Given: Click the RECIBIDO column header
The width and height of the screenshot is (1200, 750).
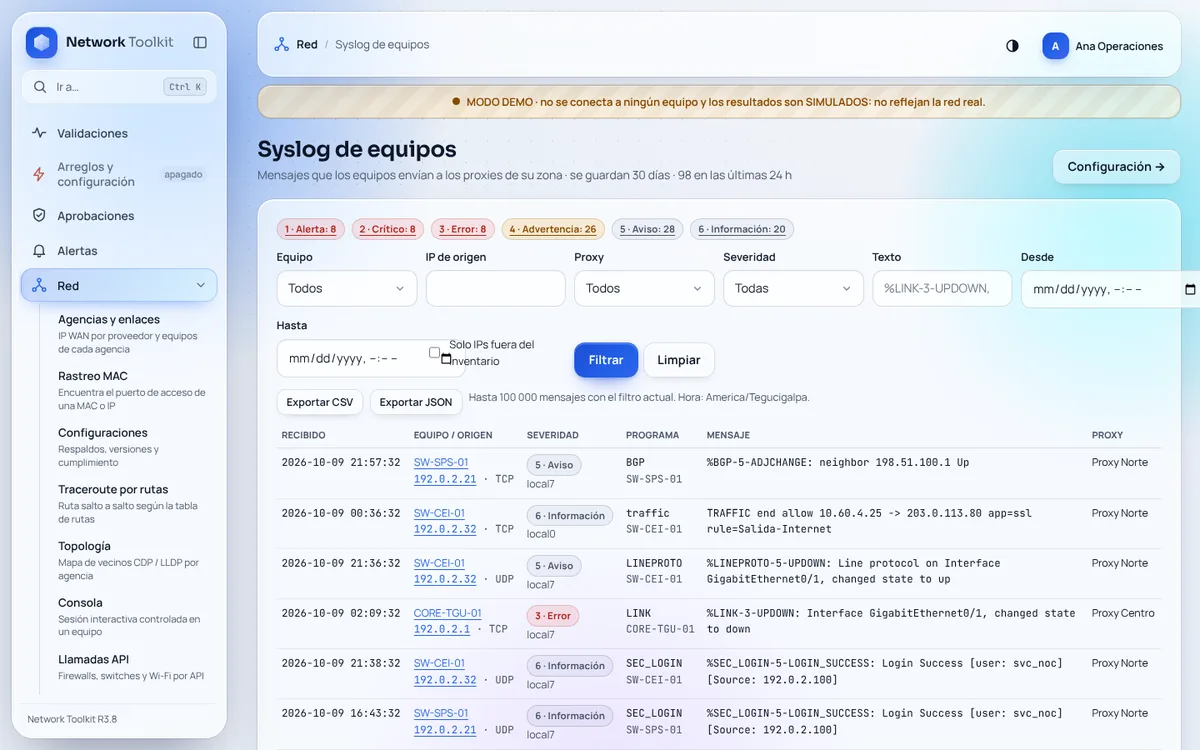Looking at the screenshot, I should point(304,435).
